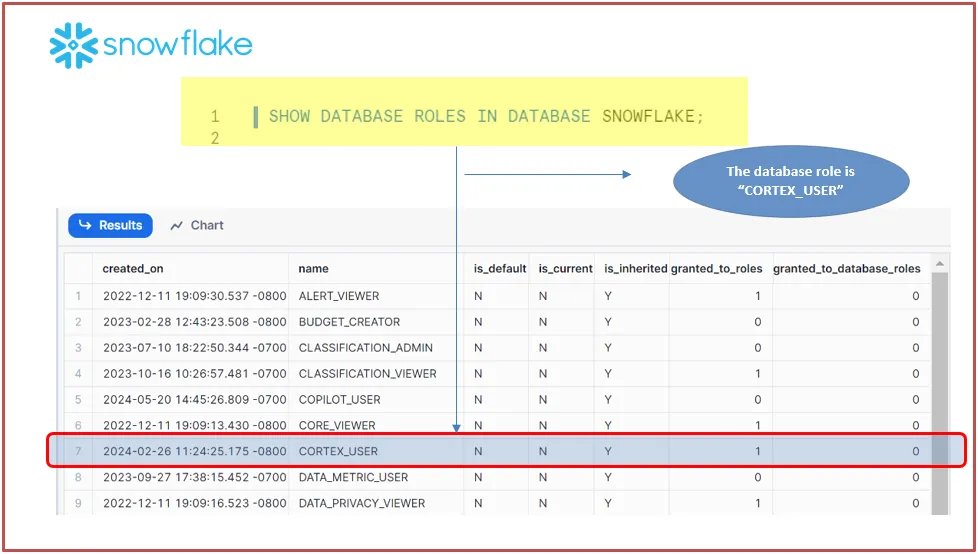Select the is_current column header
This screenshot has height=554, width=978.
[564, 269]
